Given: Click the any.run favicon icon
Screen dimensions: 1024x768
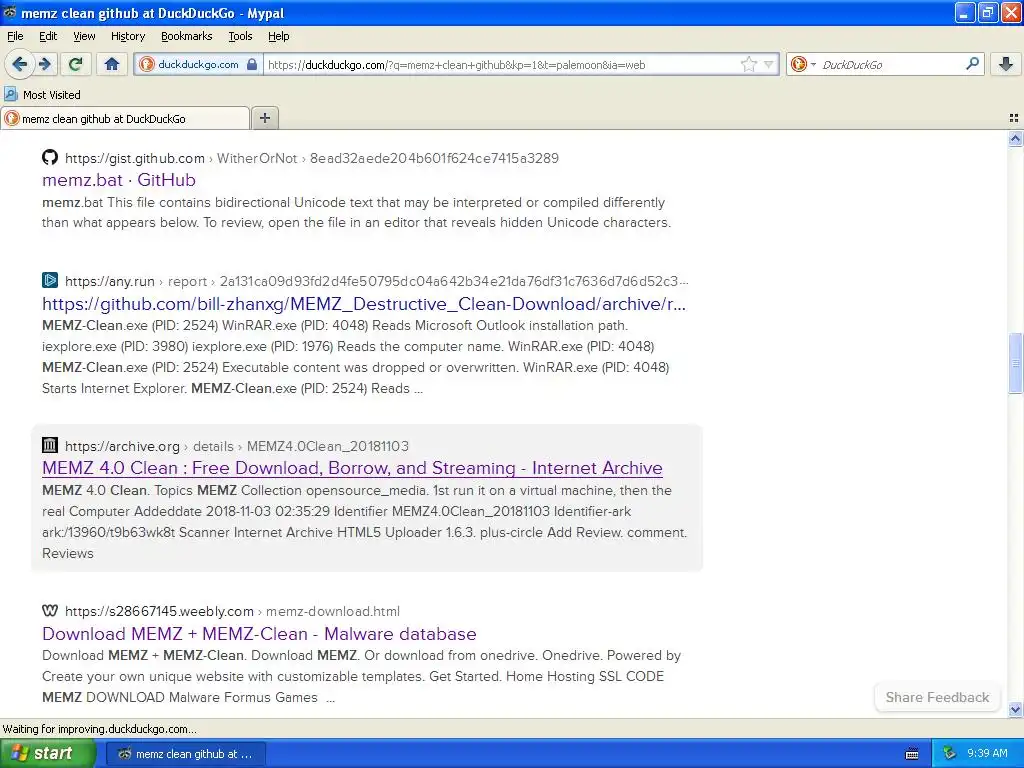Looking at the screenshot, I should point(50,280).
